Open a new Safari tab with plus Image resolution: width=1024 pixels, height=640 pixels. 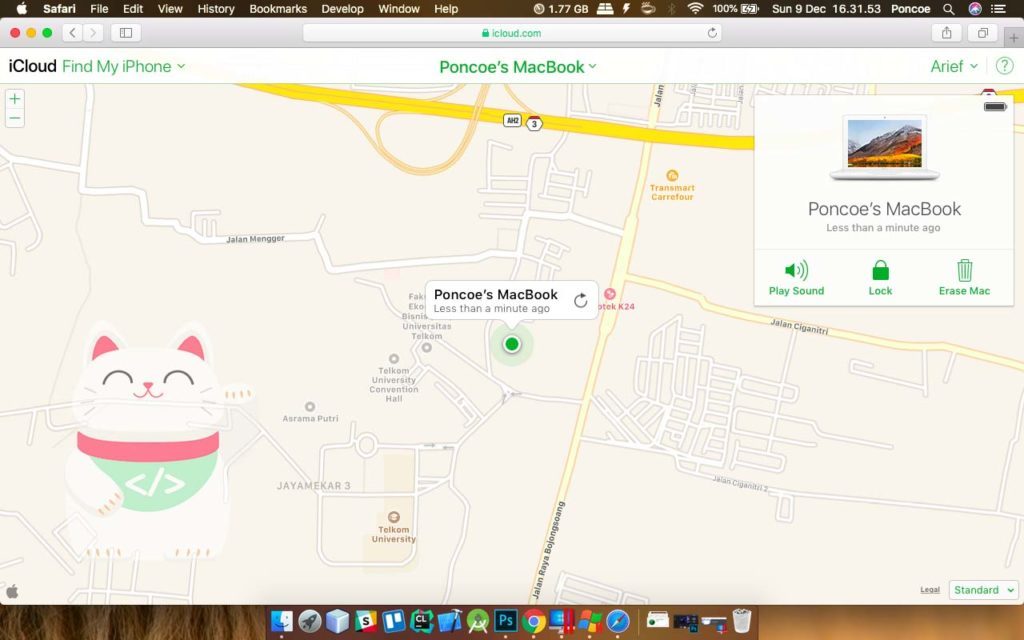tap(1014, 39)
